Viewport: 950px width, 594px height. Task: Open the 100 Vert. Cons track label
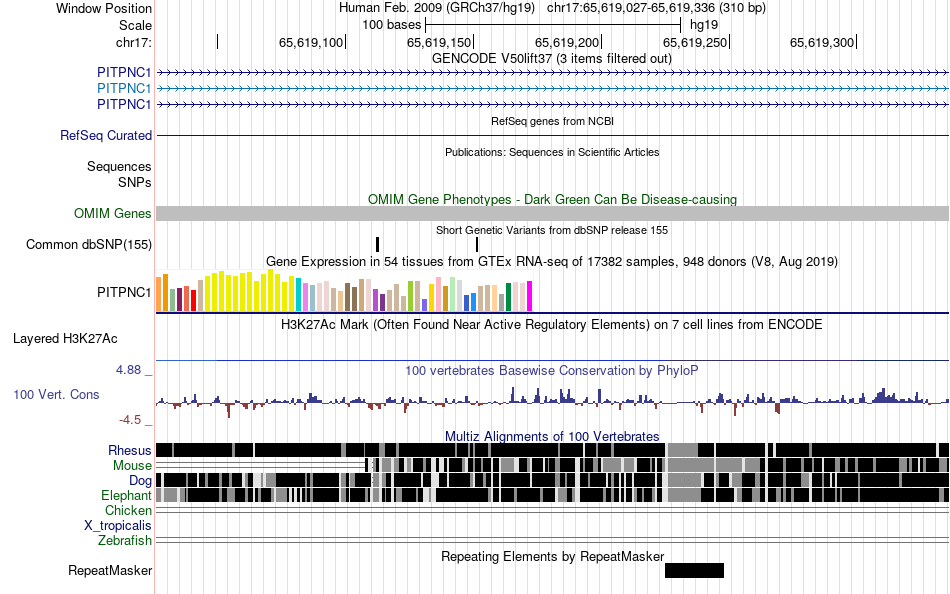pyautogui.click(x=56, y=395)
